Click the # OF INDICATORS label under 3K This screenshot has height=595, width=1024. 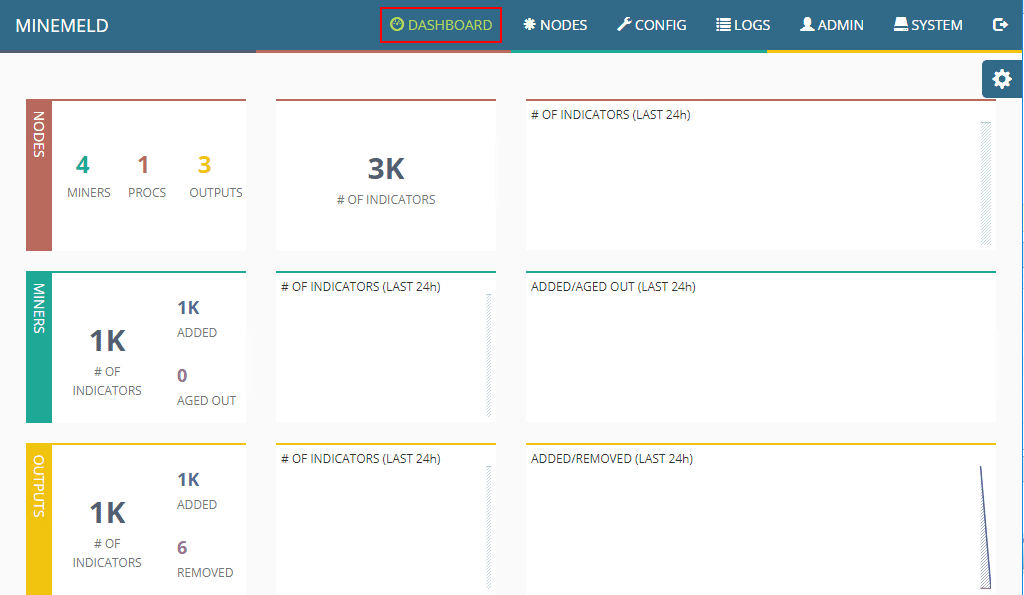click(386, 200)
